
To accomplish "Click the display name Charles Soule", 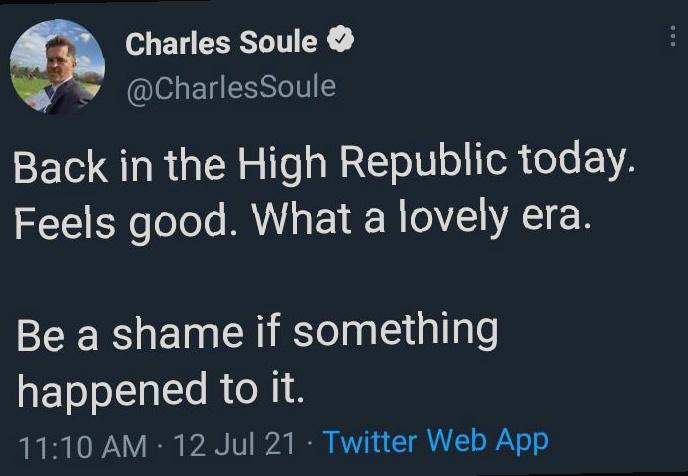I will (x=221, y=43).
